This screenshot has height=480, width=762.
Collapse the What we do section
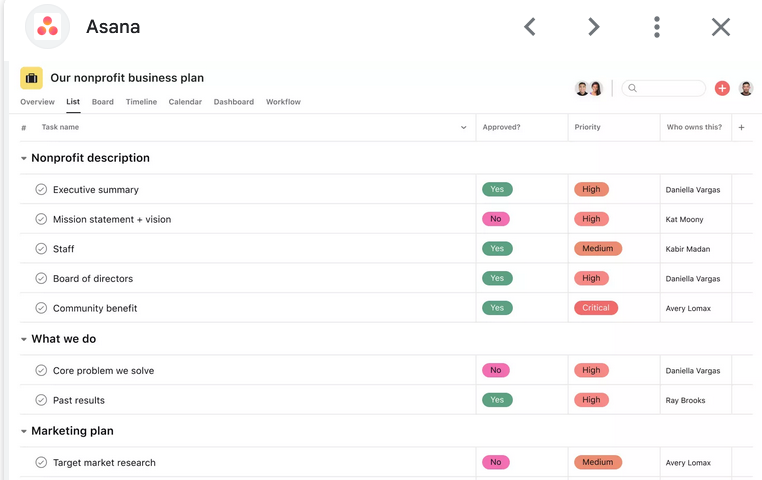click(x=24, y=339)
